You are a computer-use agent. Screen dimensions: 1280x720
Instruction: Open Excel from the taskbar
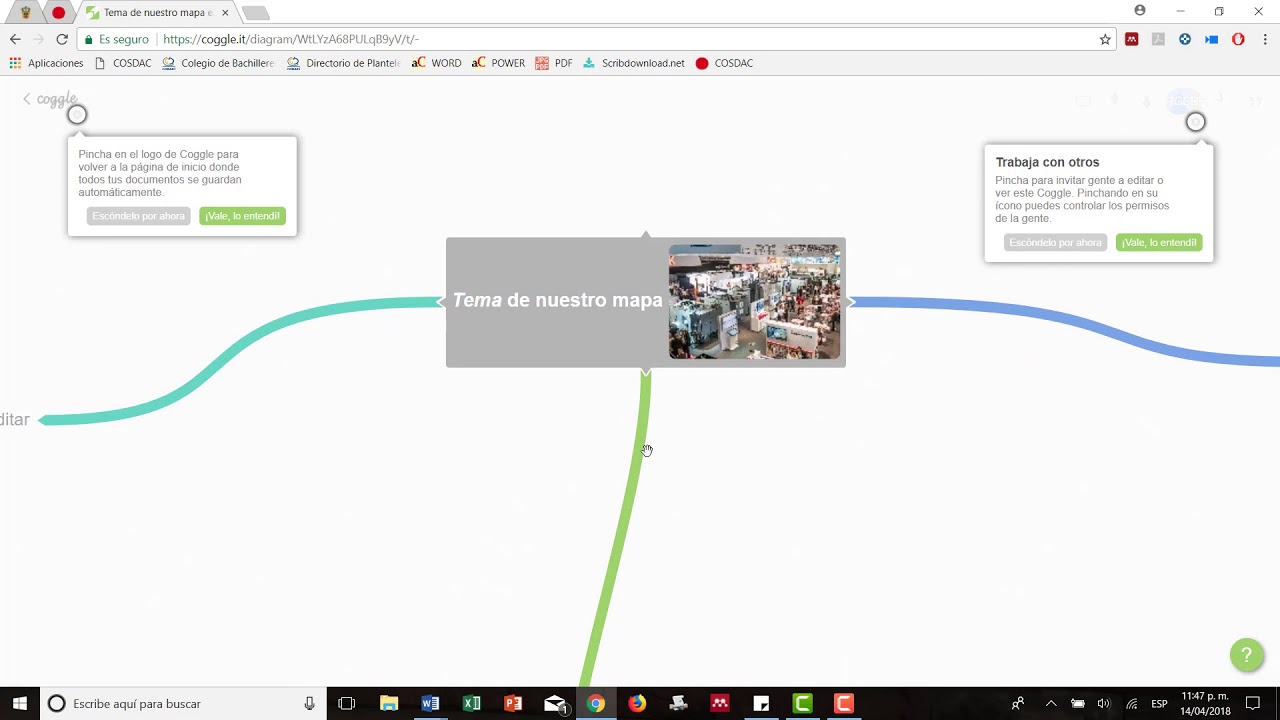click(x=471, y=704)
